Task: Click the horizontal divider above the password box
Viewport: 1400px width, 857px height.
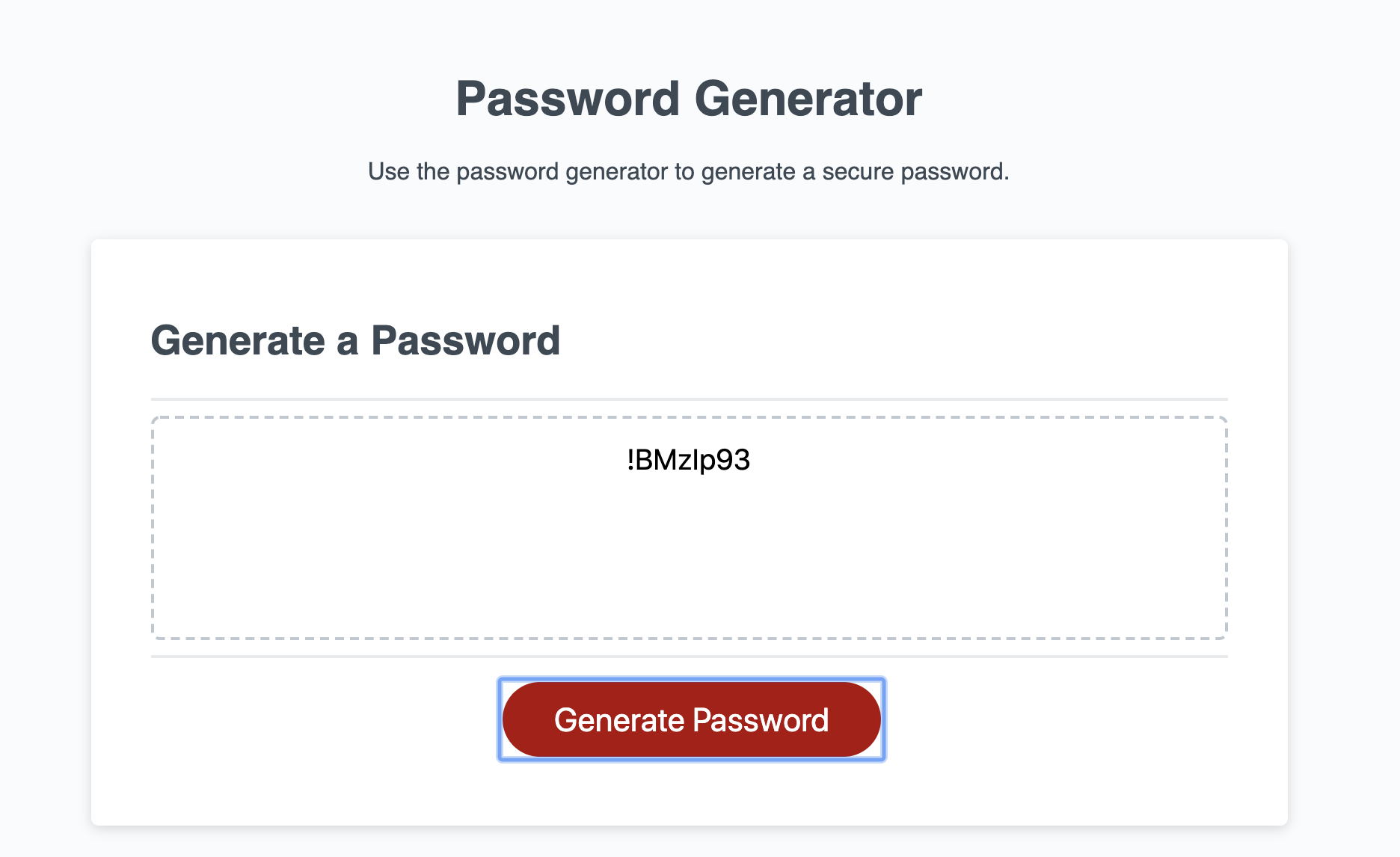Action: [x=690, y=396]
